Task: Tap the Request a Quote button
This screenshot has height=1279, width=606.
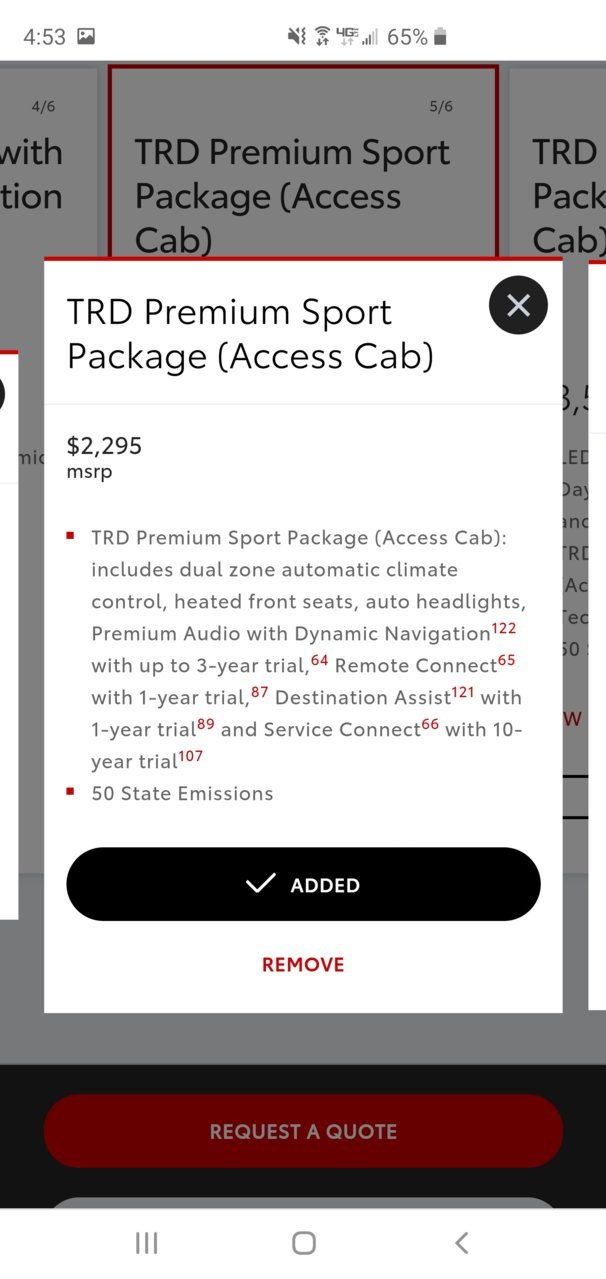Action: pyautogui.click(x=303, y=1131)
